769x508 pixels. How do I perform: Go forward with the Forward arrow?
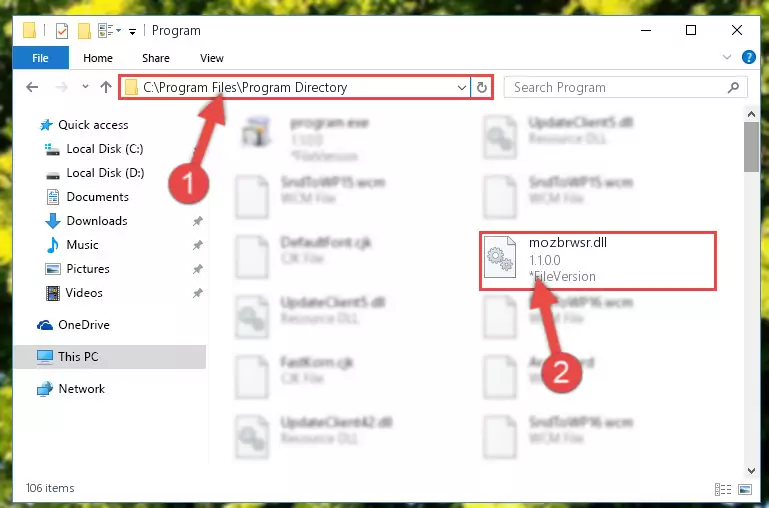pos(62,87)
